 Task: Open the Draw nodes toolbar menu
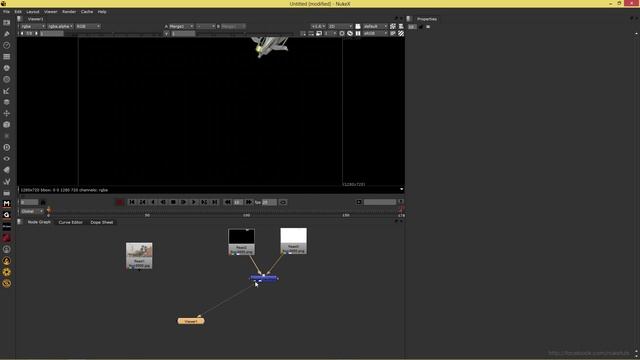[7, 34]
